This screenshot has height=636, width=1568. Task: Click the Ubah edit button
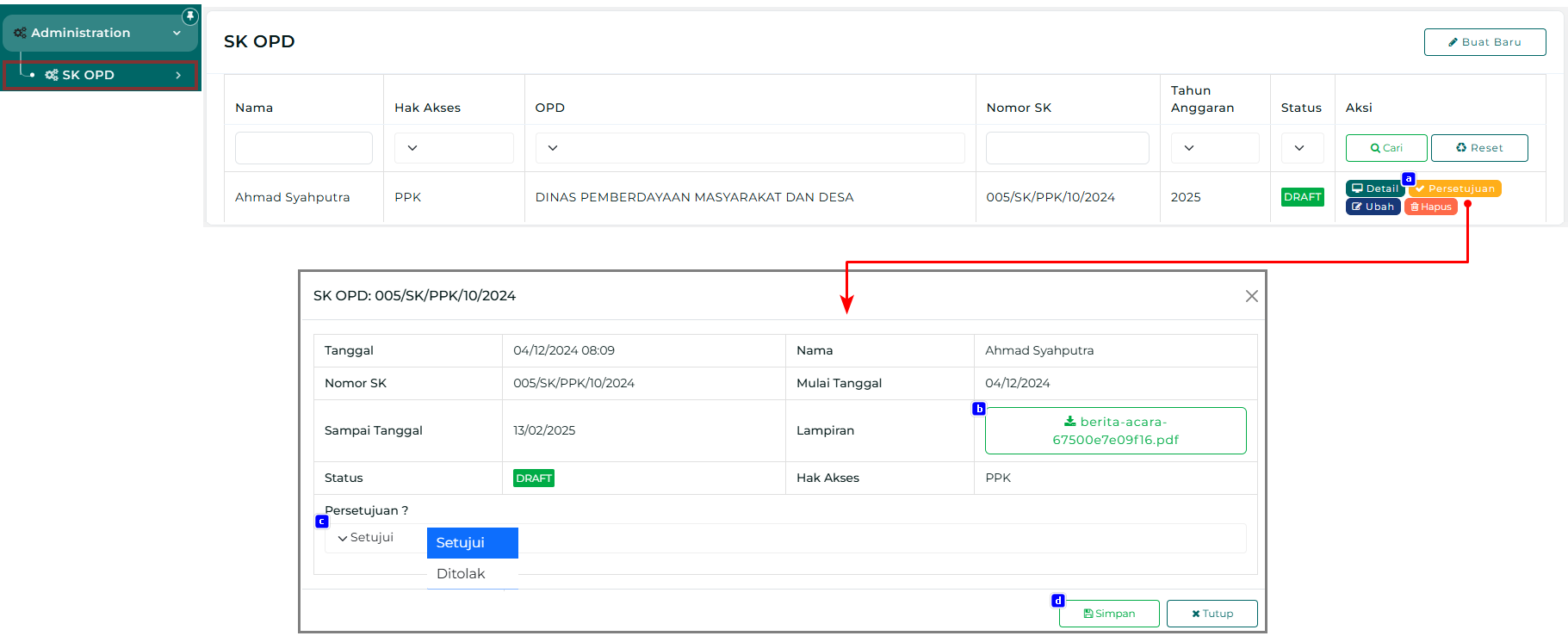pyautogui.click(x=1373, y=207)
